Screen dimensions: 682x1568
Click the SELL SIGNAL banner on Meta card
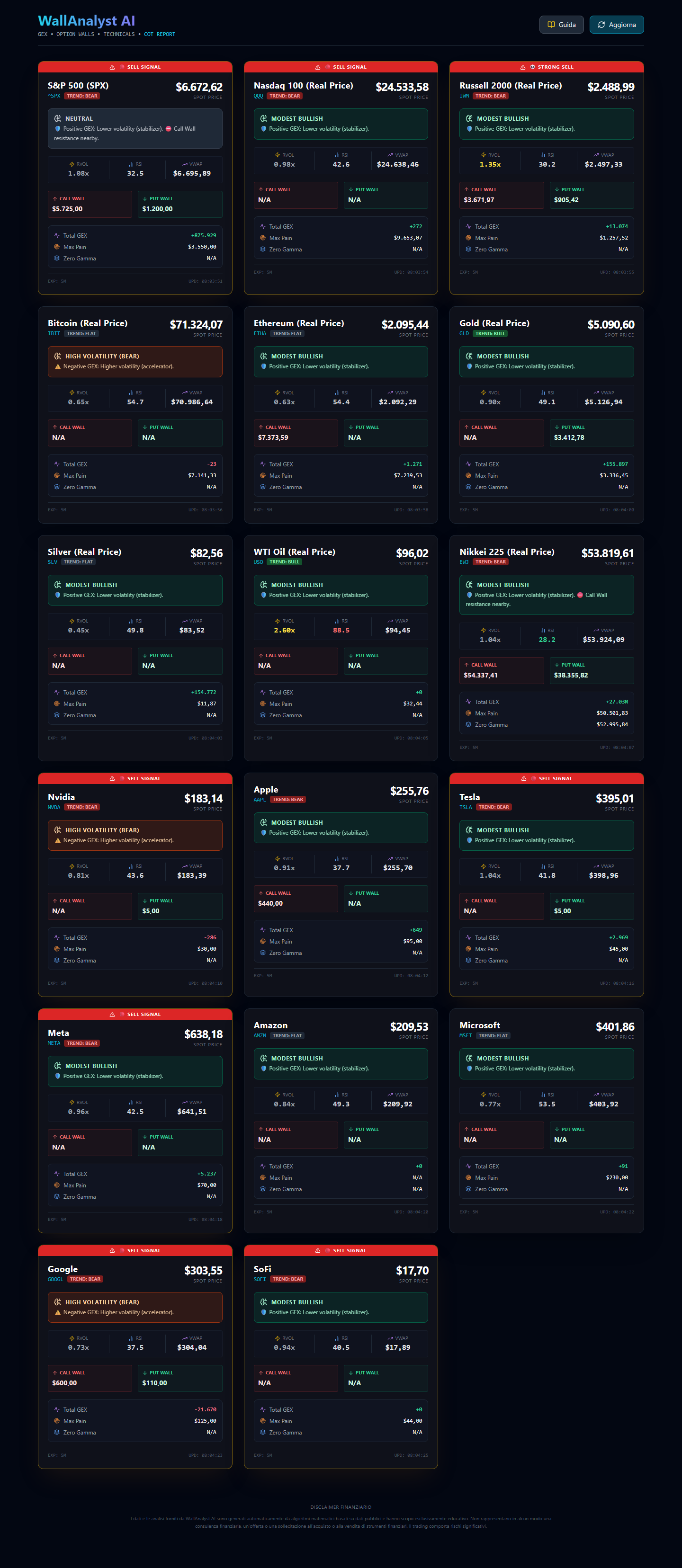[135, 1014]
